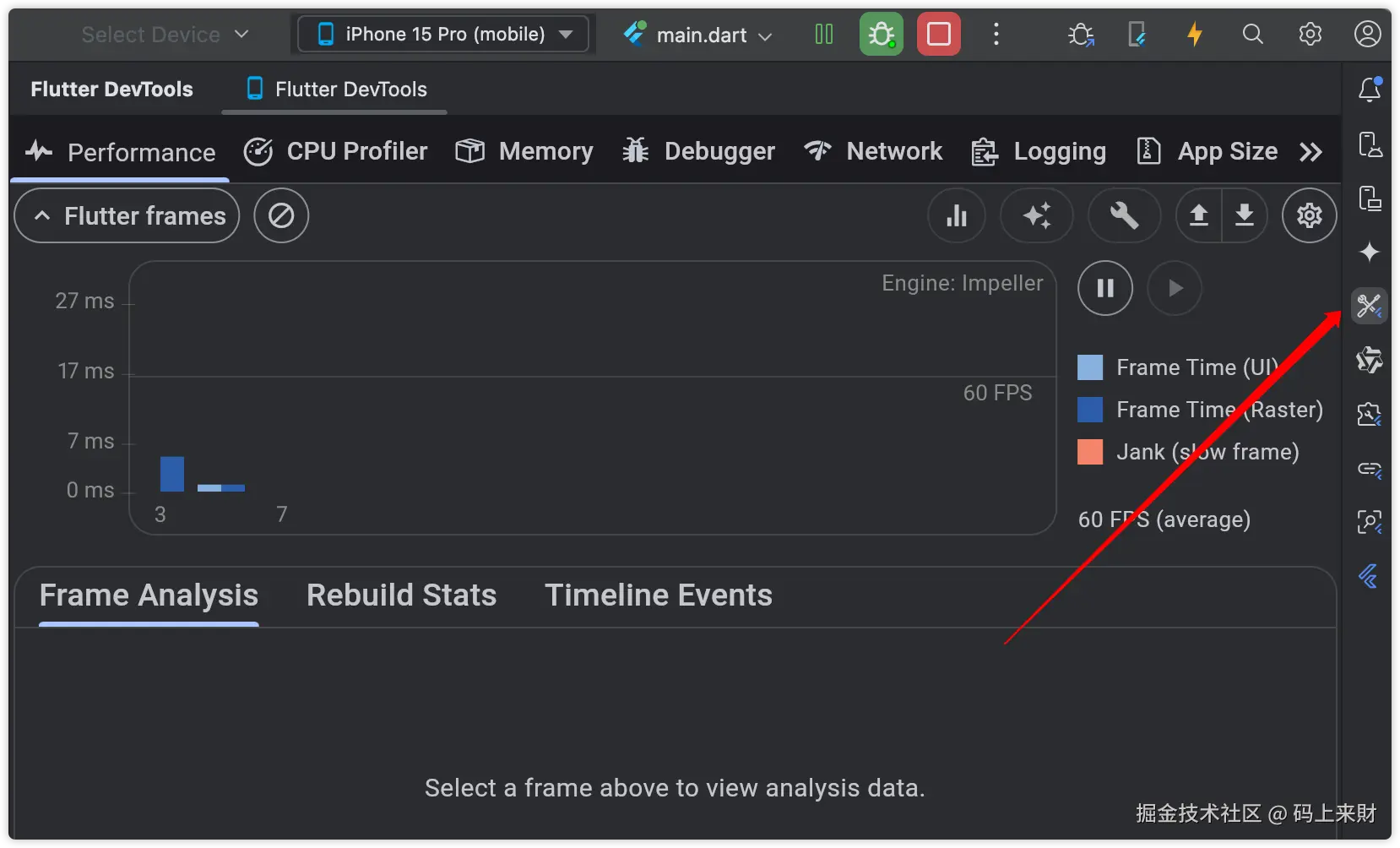Screen dimensions: 1400x848
Task: Open More debugging options wrench button
Action: coord(1124,216)
